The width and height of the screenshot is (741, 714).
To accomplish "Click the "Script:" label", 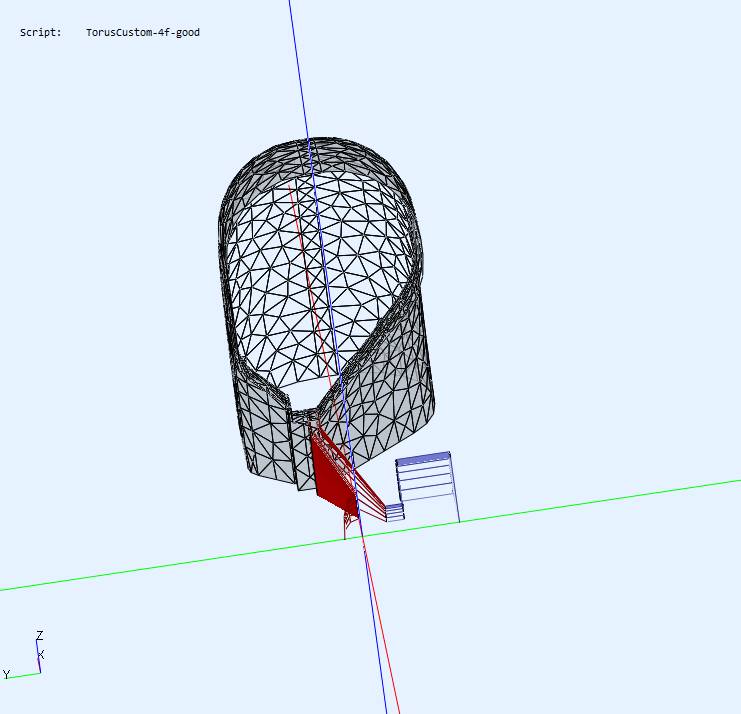I will click(41, 33).
